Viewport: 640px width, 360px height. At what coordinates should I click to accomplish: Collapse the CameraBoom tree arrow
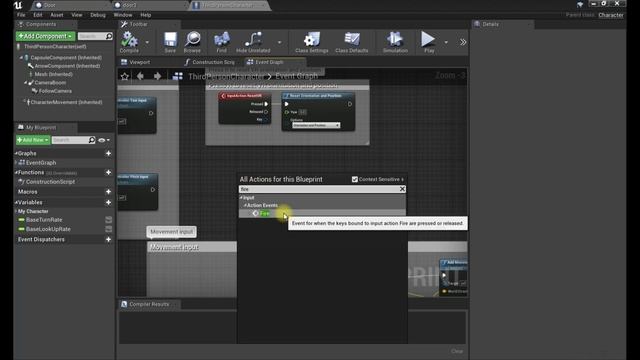pyautogui.click(x=25, y=82)
